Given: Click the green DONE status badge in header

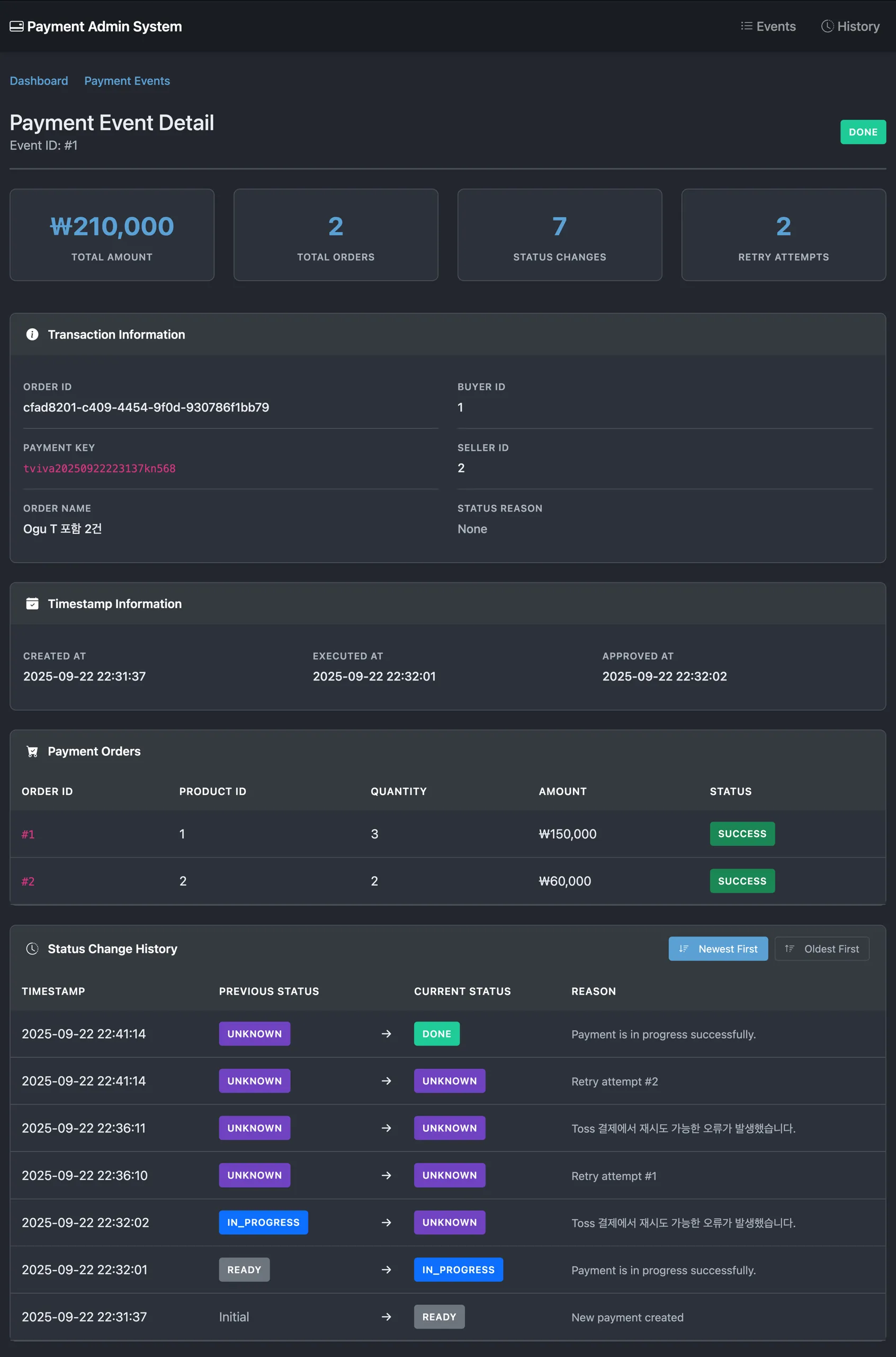Looking at the screenshot, I should pos(862,132).
